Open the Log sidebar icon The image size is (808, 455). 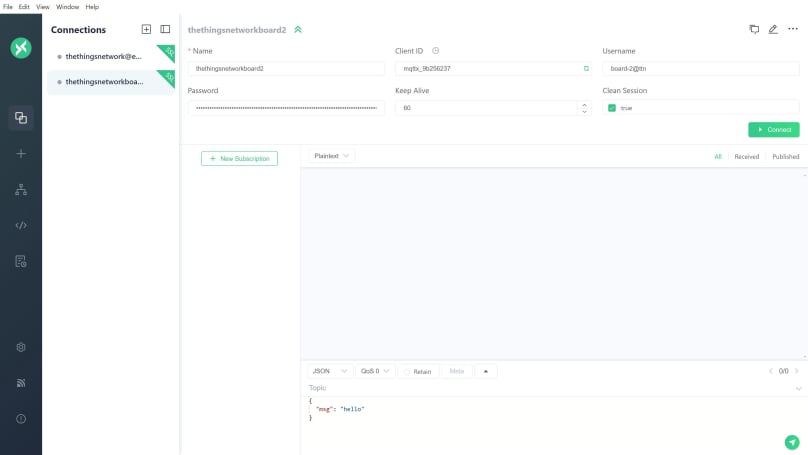[x=21, y=261]
